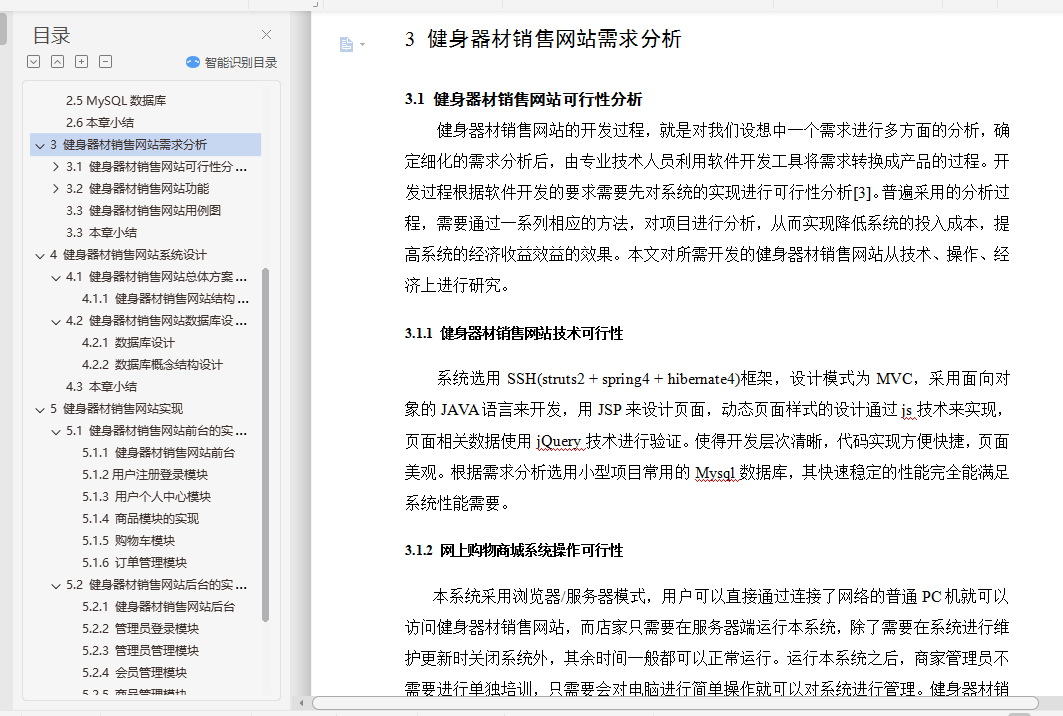Open the dropdown arrow next to document icon

pos(363,45)
